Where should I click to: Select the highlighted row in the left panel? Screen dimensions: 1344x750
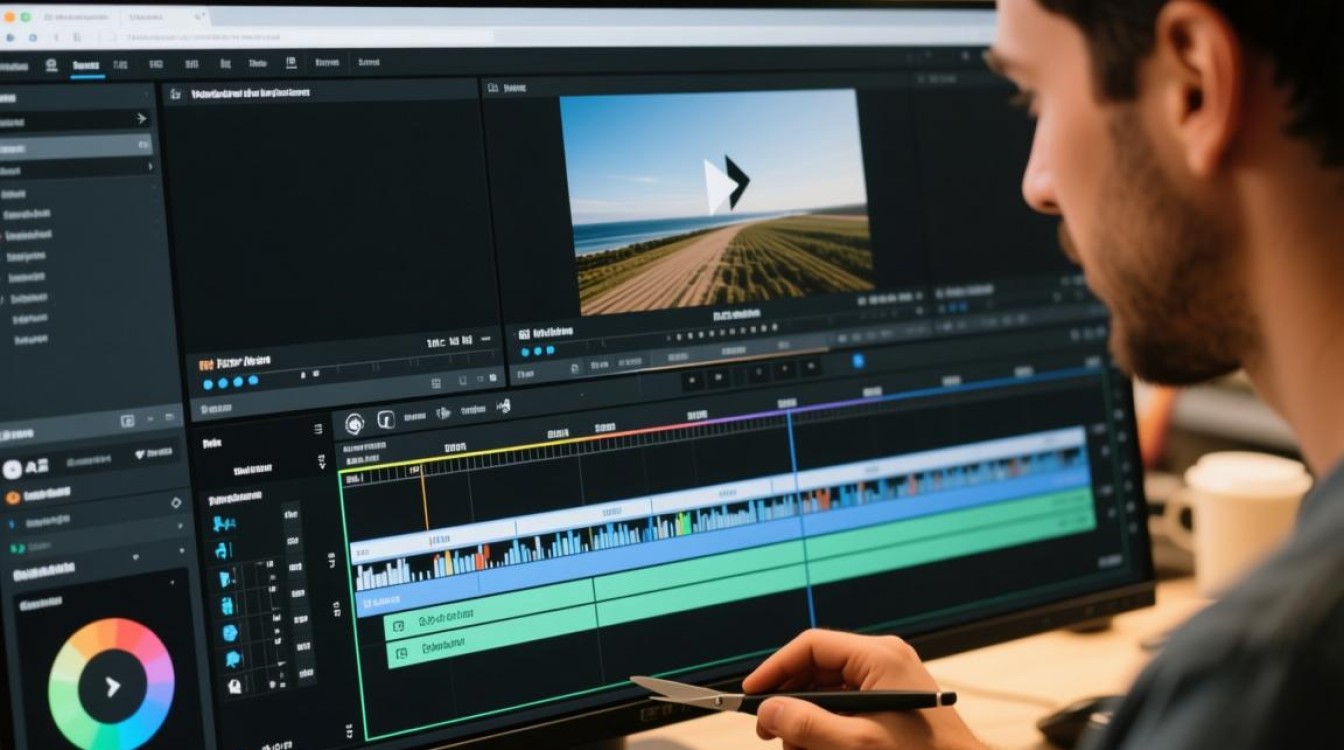point(76,146)
